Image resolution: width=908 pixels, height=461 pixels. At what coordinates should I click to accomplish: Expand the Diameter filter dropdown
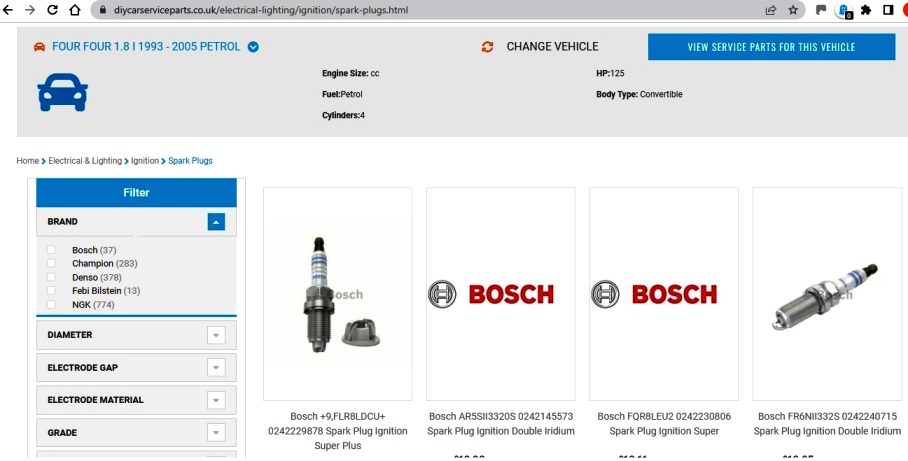(x=216, y=335)
